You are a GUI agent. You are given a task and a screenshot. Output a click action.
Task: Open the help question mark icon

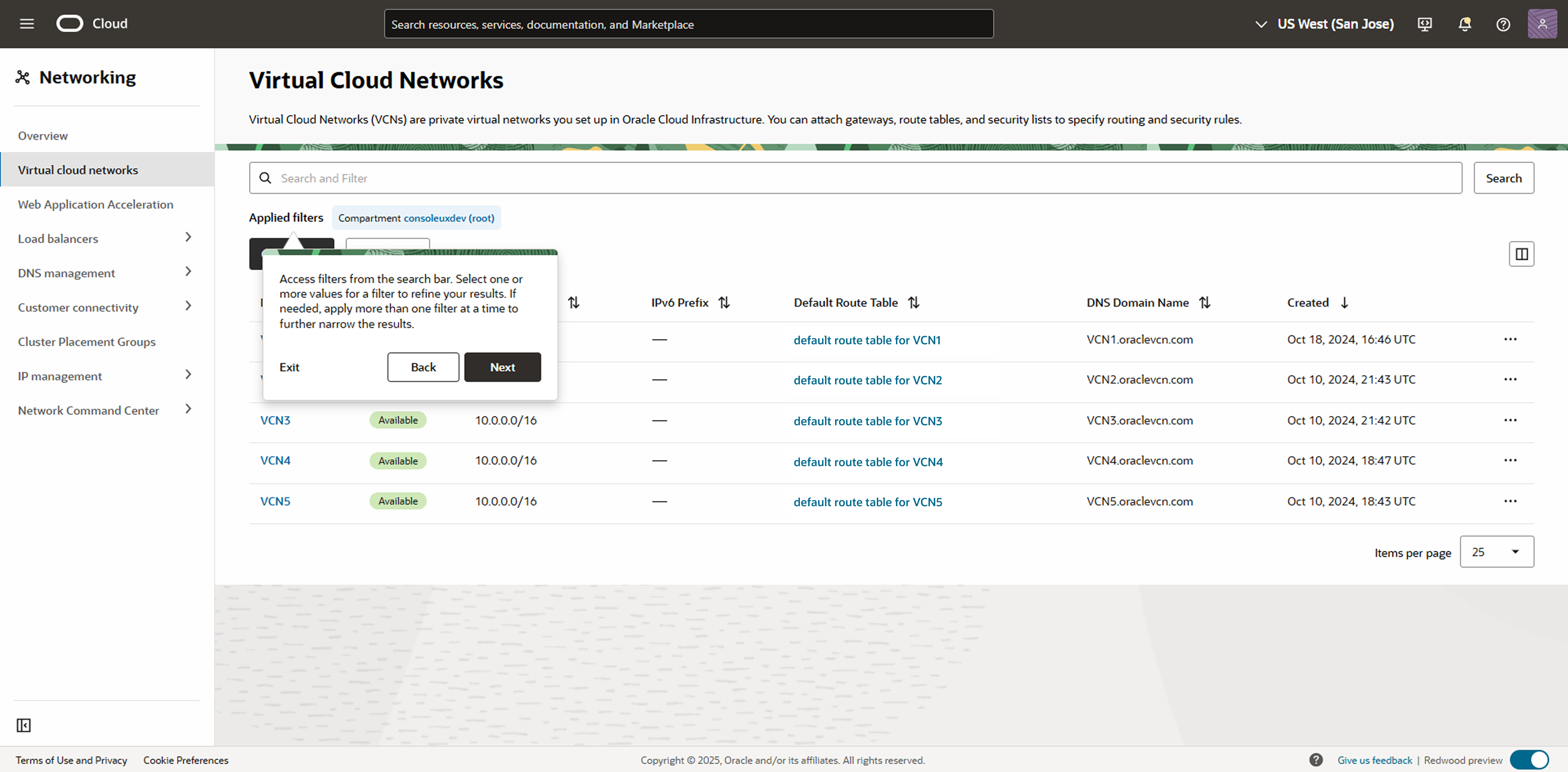pyautogui.click(x=1503, y=25)
